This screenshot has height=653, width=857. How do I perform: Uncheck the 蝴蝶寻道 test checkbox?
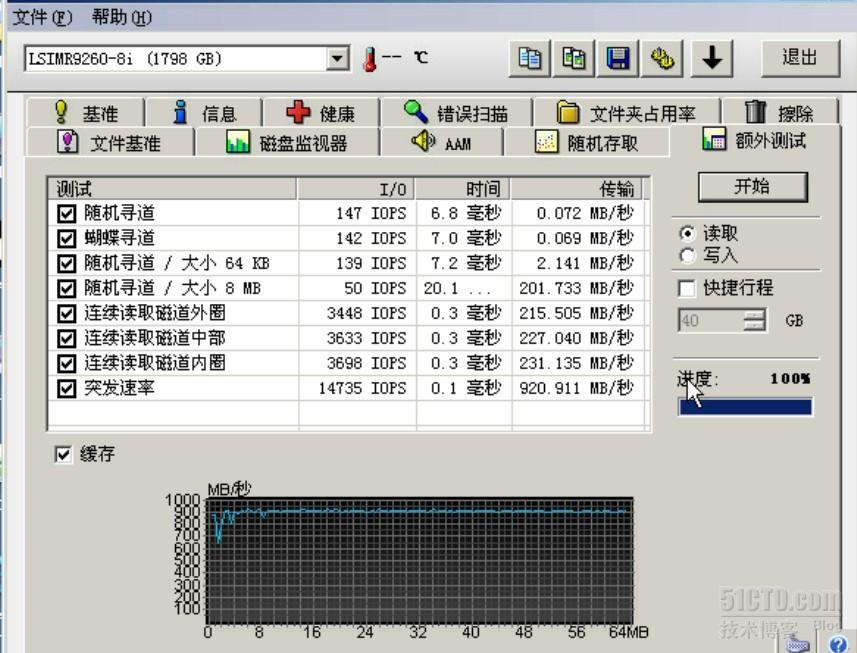(67, 238)
